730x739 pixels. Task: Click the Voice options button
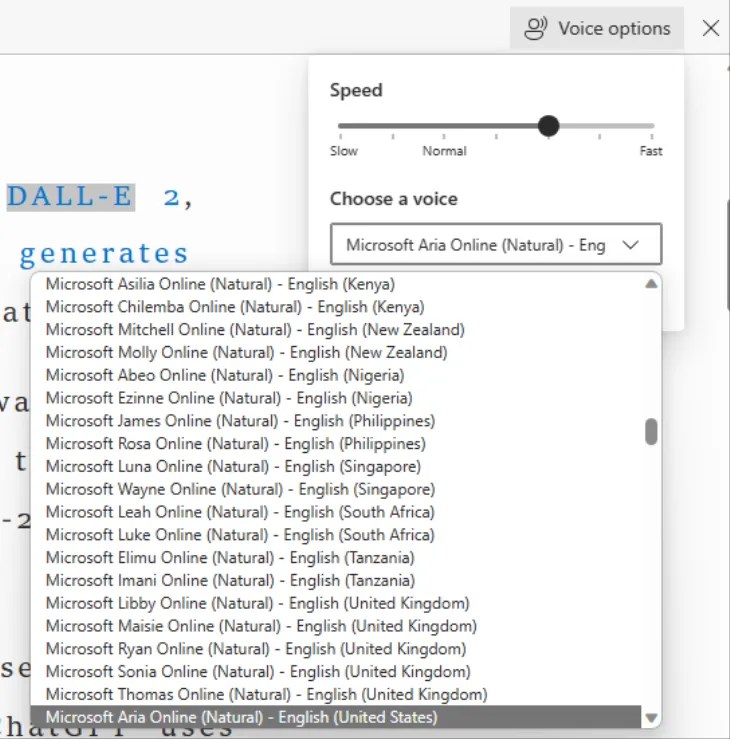[597, 28]
